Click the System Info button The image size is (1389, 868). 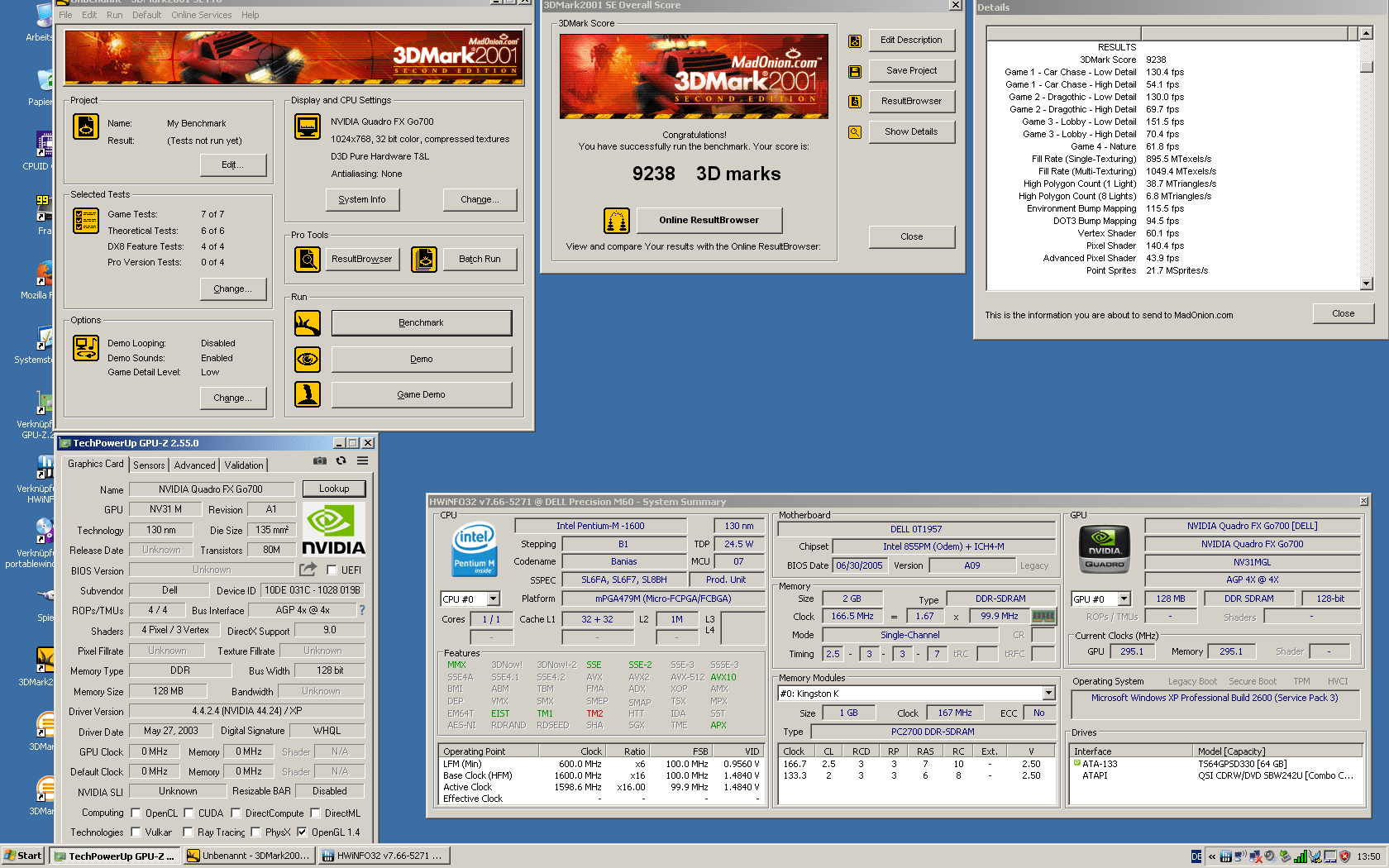click(362, 200)
